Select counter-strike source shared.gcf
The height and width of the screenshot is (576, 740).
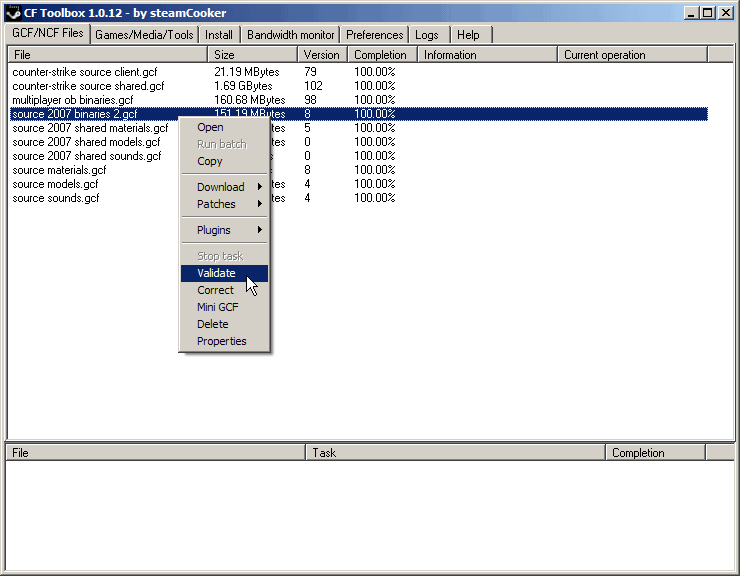point(88,86)
